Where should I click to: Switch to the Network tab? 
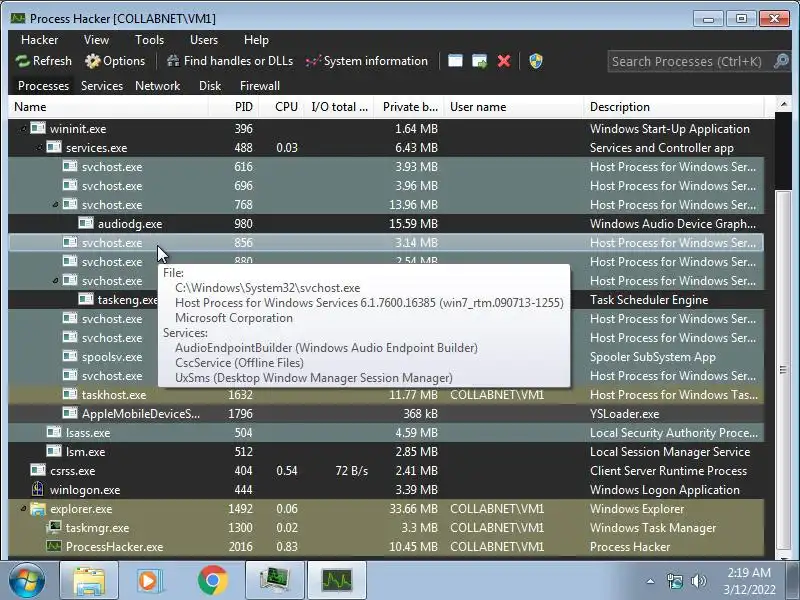point(158,86)
